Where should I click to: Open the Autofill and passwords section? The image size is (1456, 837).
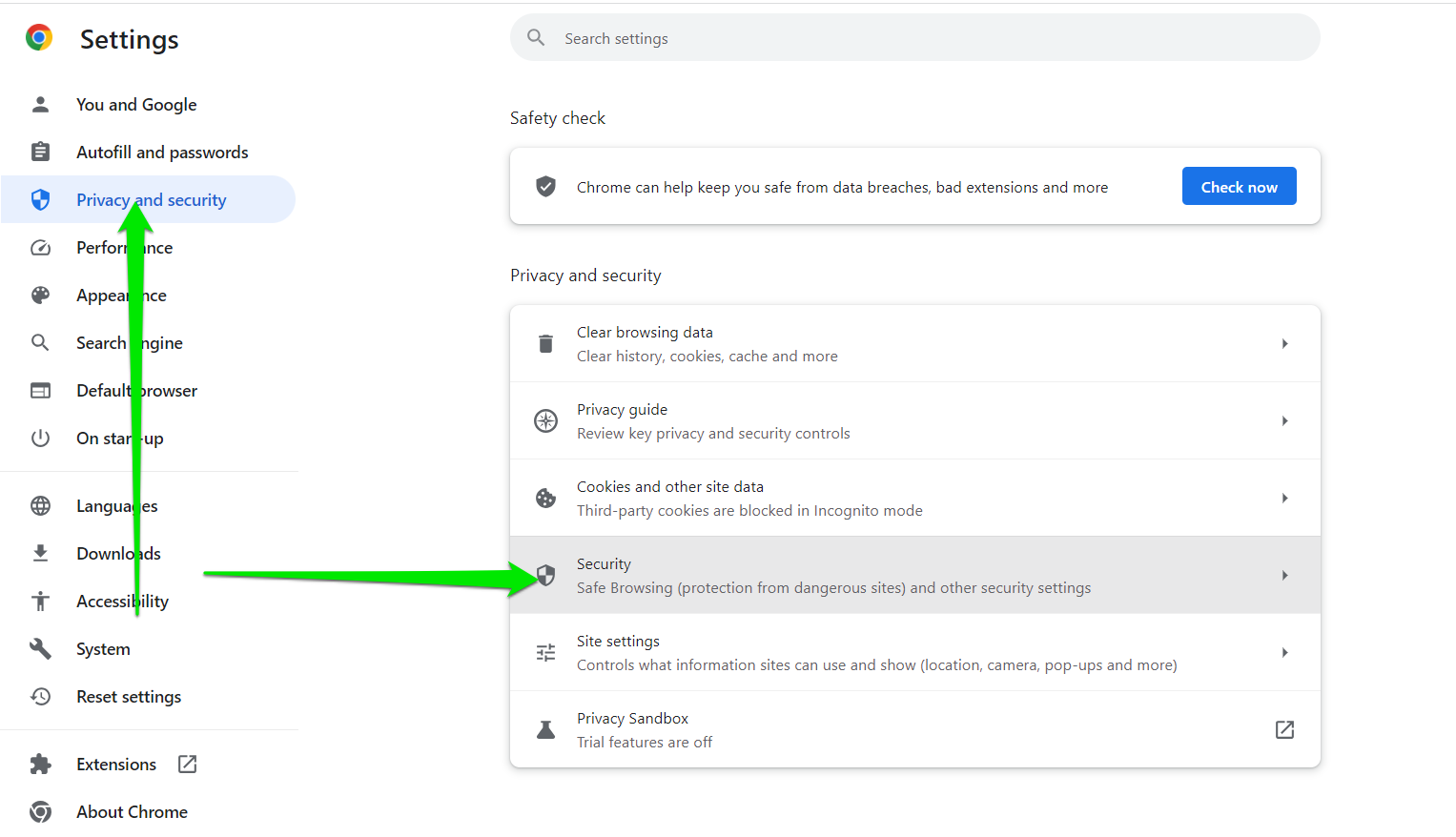[162, 153]
